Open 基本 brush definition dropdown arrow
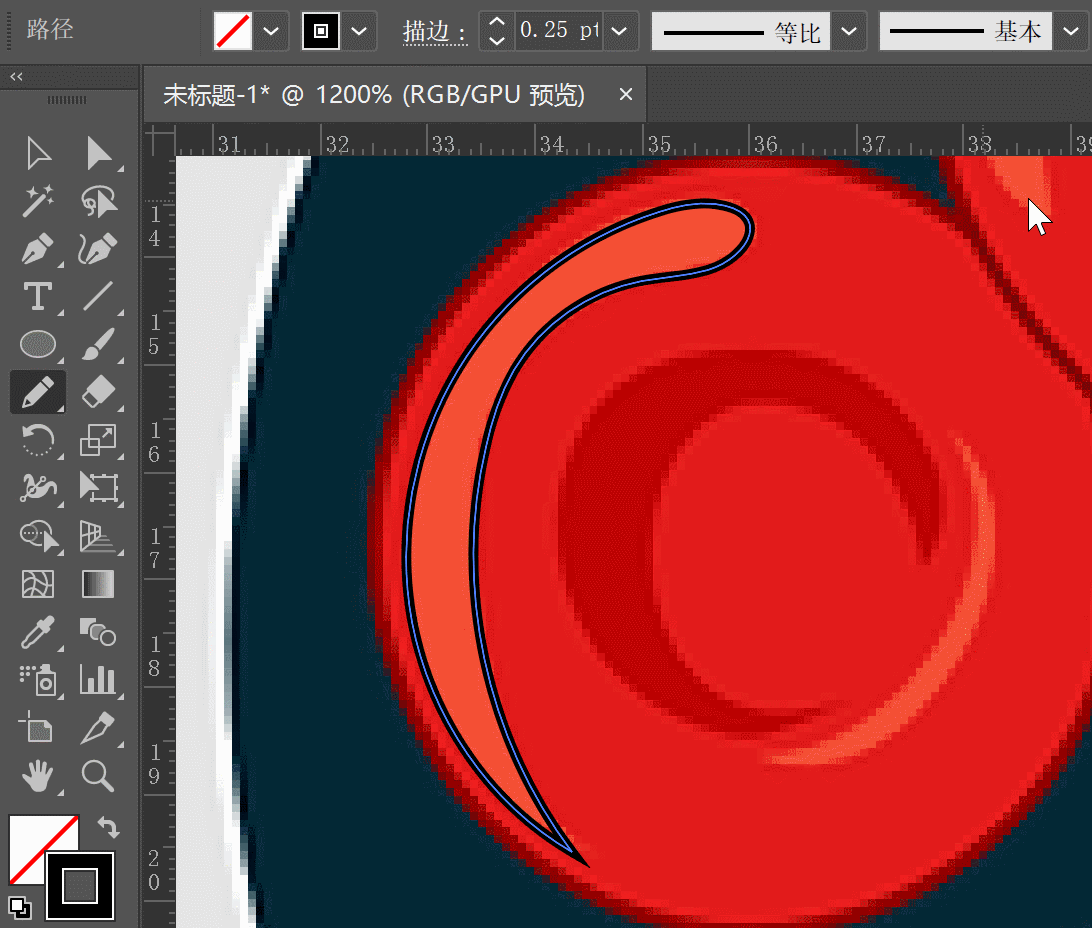1092x928 pixels. [1070, 31]
